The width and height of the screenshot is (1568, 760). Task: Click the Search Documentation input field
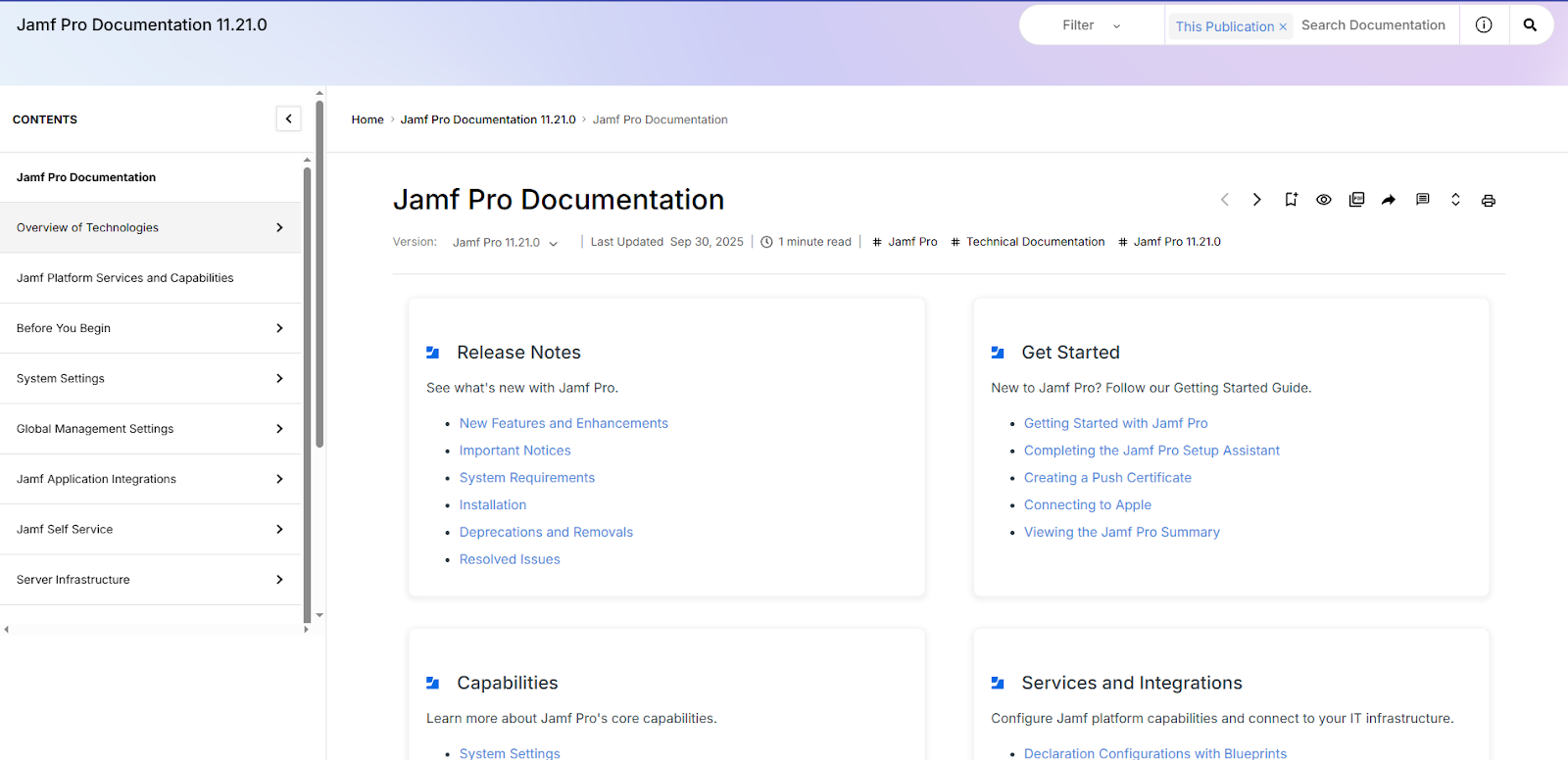pos(1373,25)
